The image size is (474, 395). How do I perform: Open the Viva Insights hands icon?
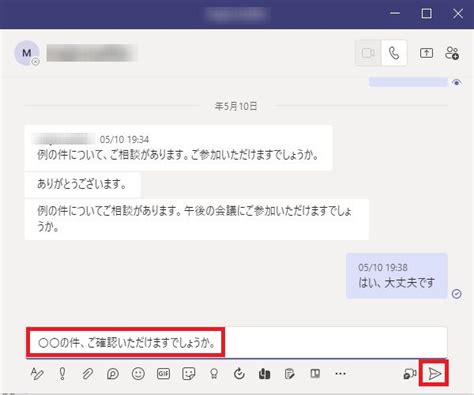point(264,374)
